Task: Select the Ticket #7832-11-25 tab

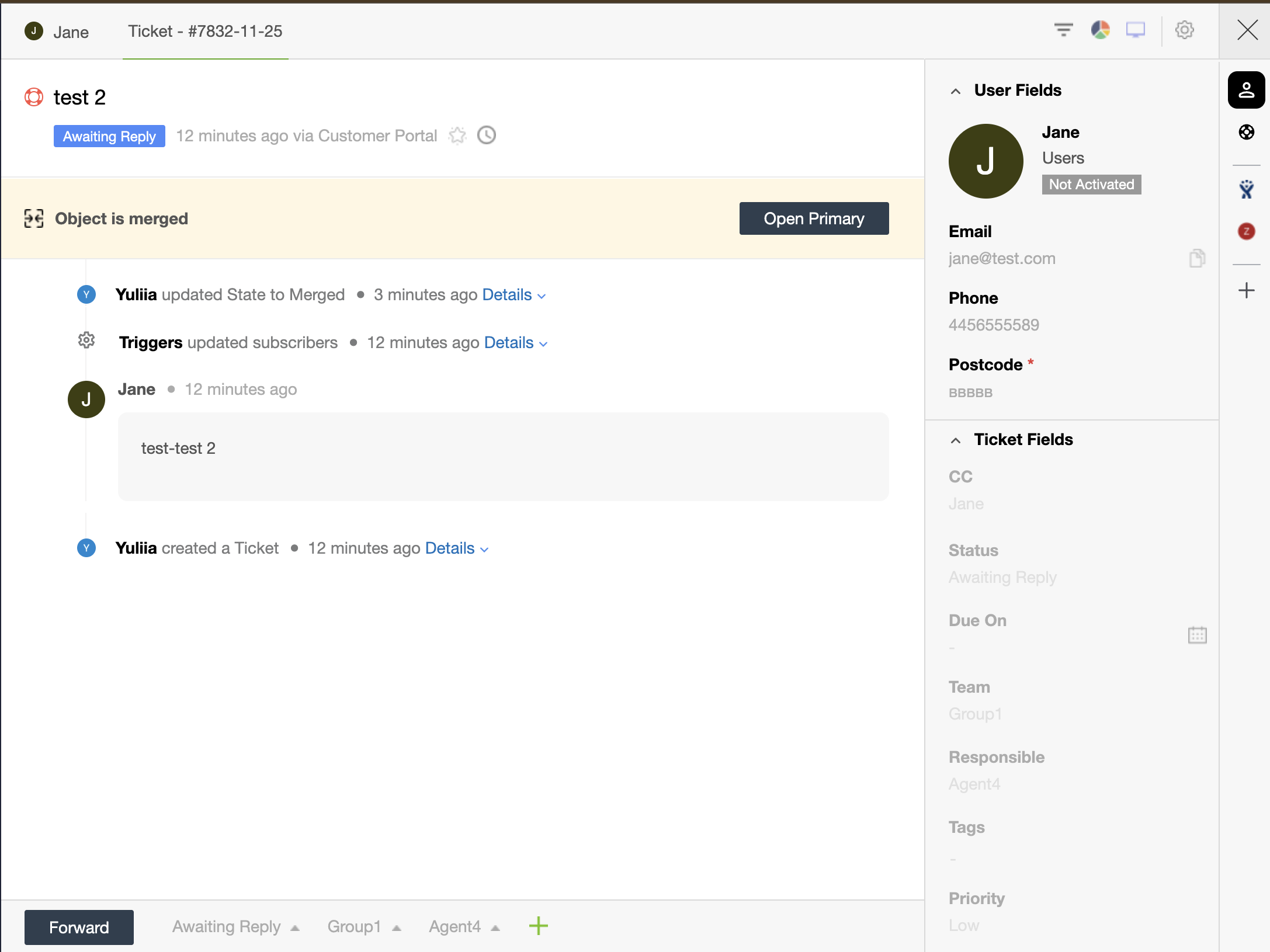Action: (205, 32)
